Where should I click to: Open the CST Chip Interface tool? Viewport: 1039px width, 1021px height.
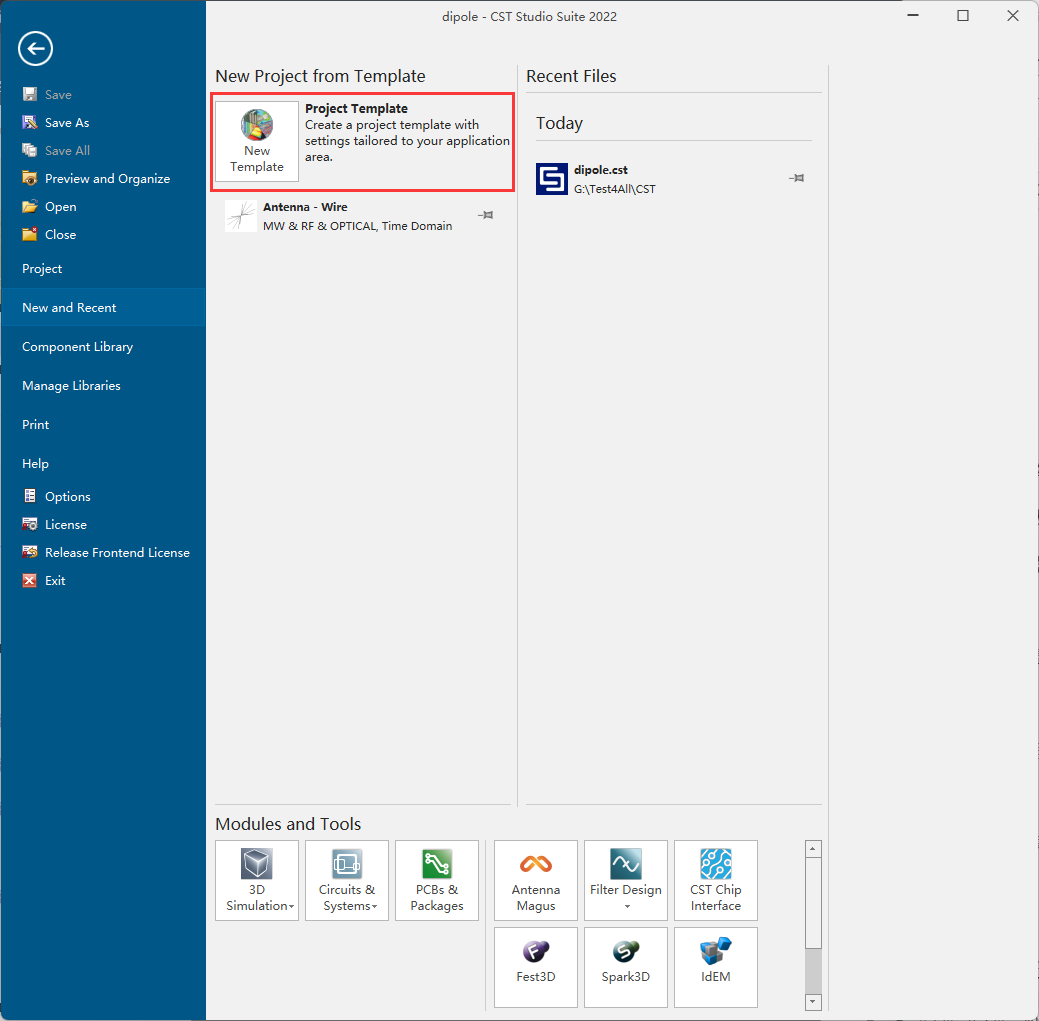pos(716,881)
